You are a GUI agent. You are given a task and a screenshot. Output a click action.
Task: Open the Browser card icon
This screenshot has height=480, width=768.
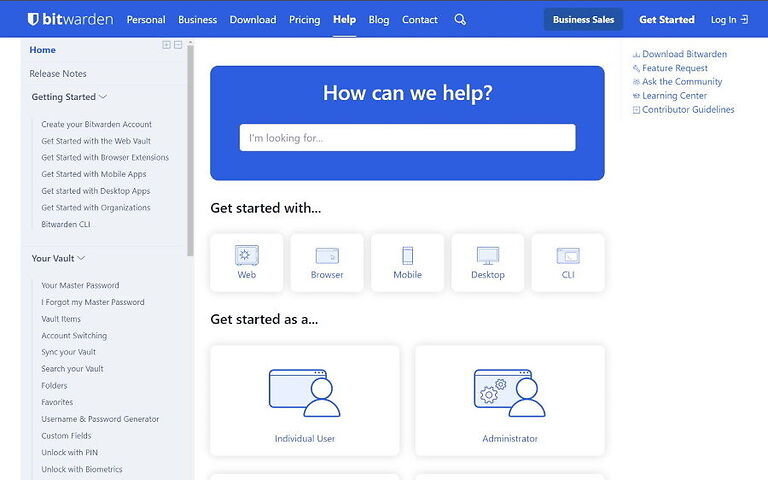click(x=327, y=256)
